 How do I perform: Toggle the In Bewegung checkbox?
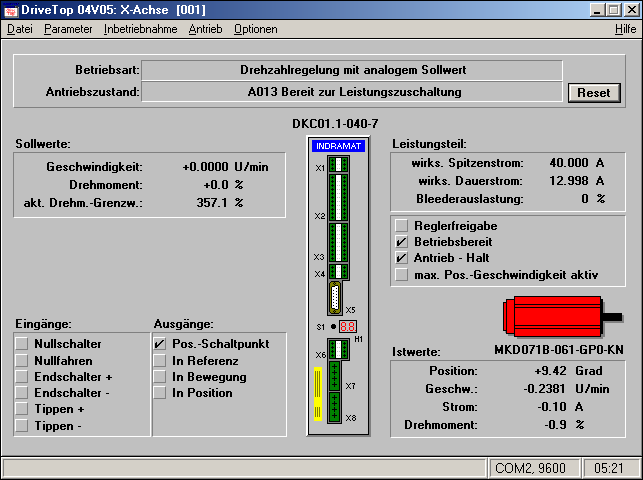(160, 376)
